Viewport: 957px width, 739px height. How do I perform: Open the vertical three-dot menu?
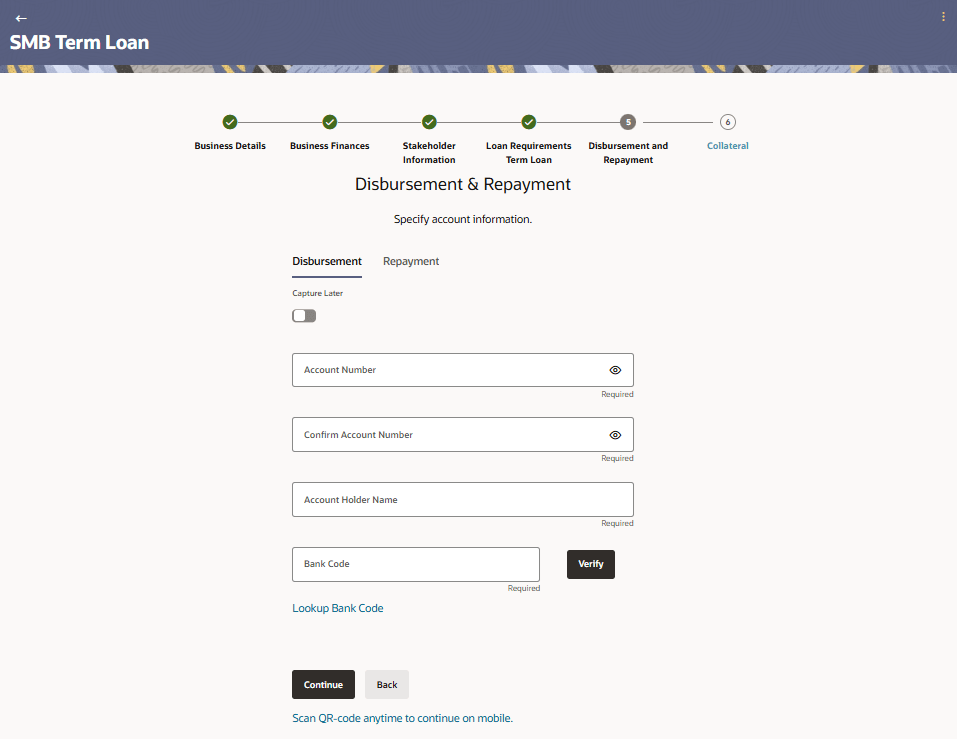click(943, 17)
